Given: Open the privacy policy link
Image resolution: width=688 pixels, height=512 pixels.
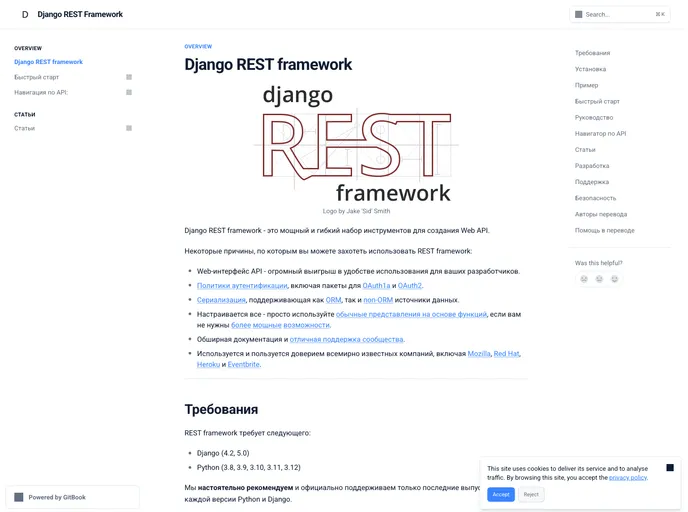Looking at the screenshot, I should click(x=627, y=478).
